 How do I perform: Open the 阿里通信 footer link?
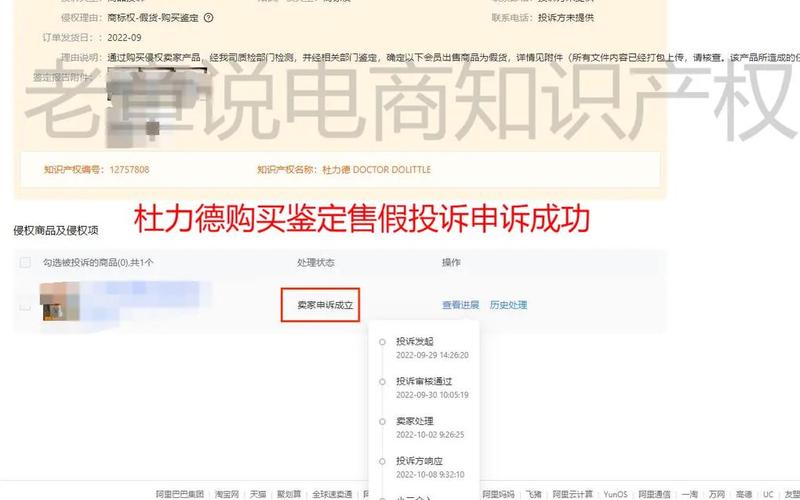click(x=654, y=494)
